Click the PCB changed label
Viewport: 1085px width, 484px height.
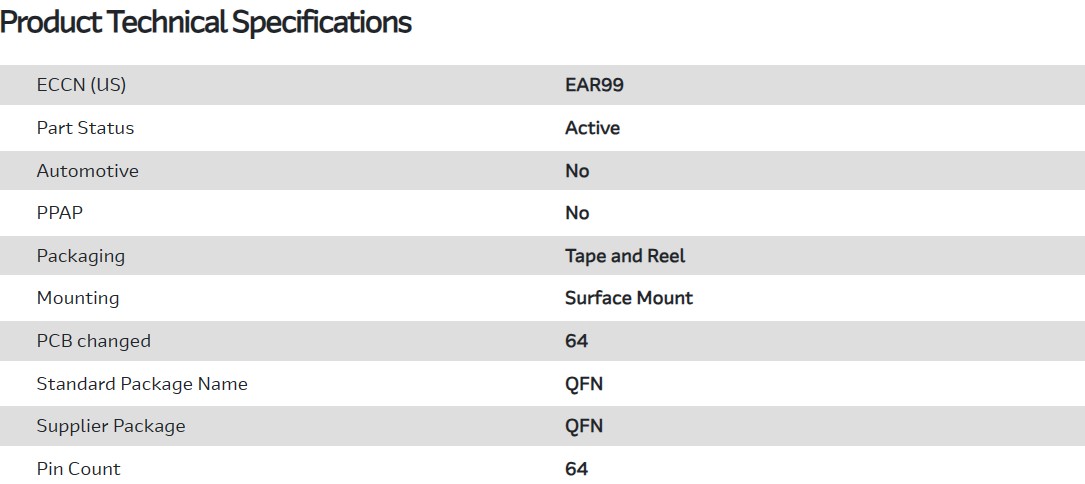pos(93,341)
